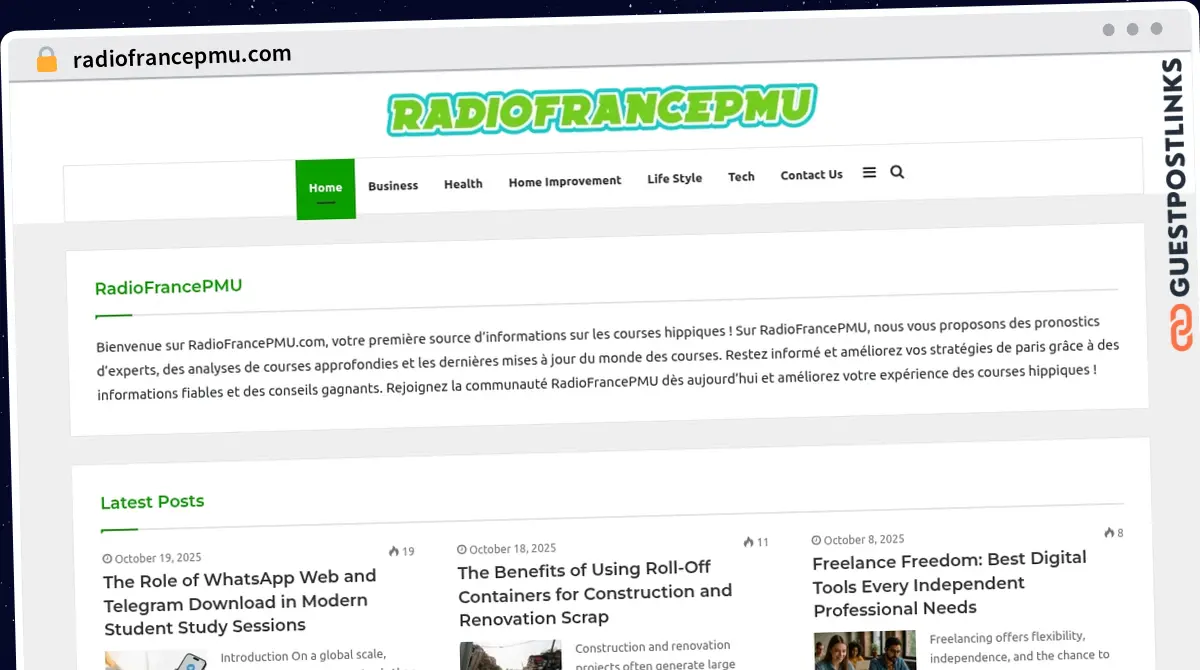Click the orange padlock security icon
Image resolution: width=1200 pixels, height=670 pixels.
tap(46, 60)
